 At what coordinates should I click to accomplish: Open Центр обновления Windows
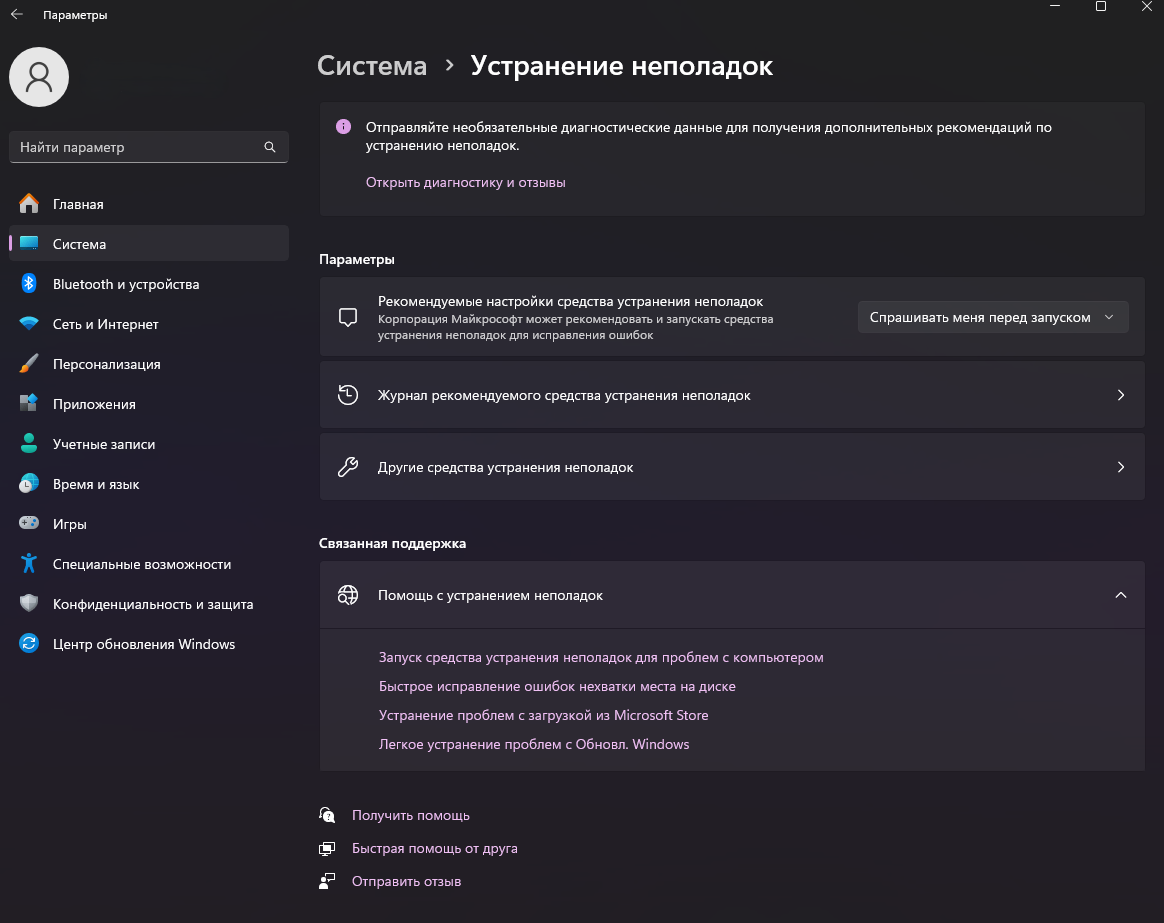pyautogui.click(x=143, y=644)
